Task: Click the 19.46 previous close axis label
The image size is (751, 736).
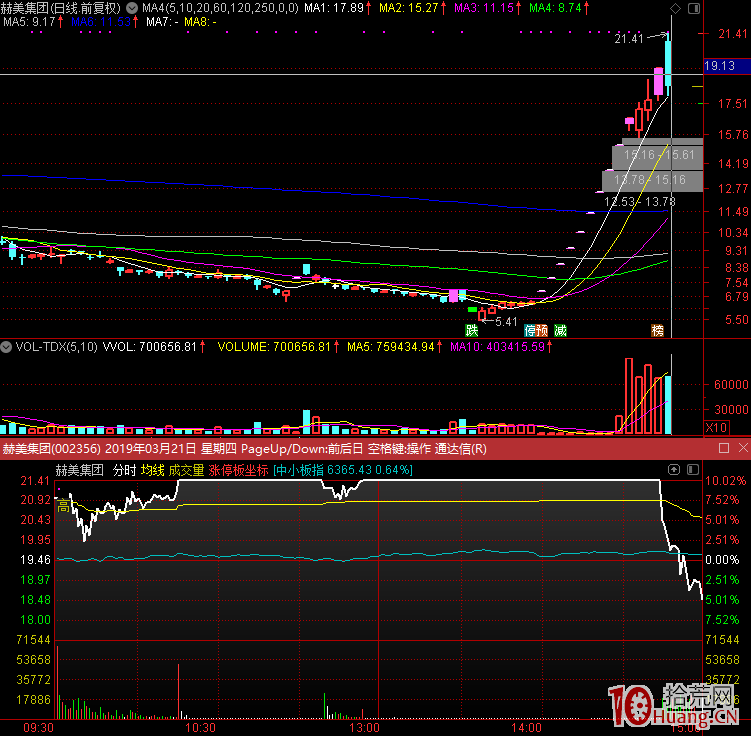Action: pyautogui.click(x=35, y=560)
